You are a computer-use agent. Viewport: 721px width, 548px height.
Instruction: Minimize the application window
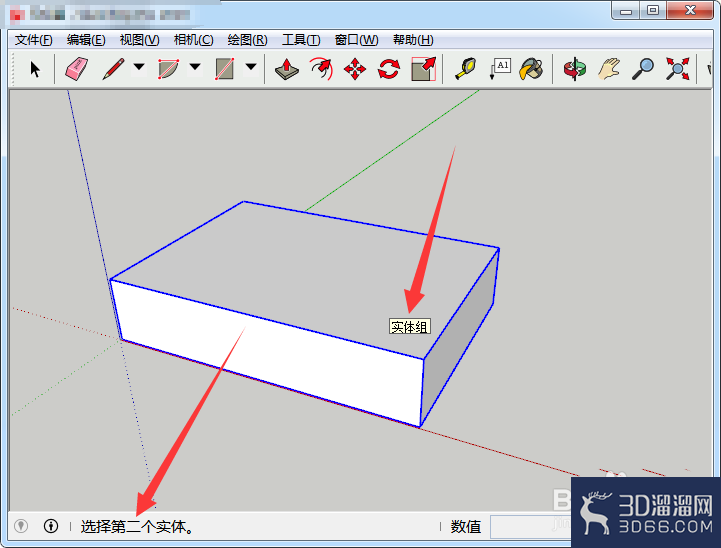click(625, 11)
